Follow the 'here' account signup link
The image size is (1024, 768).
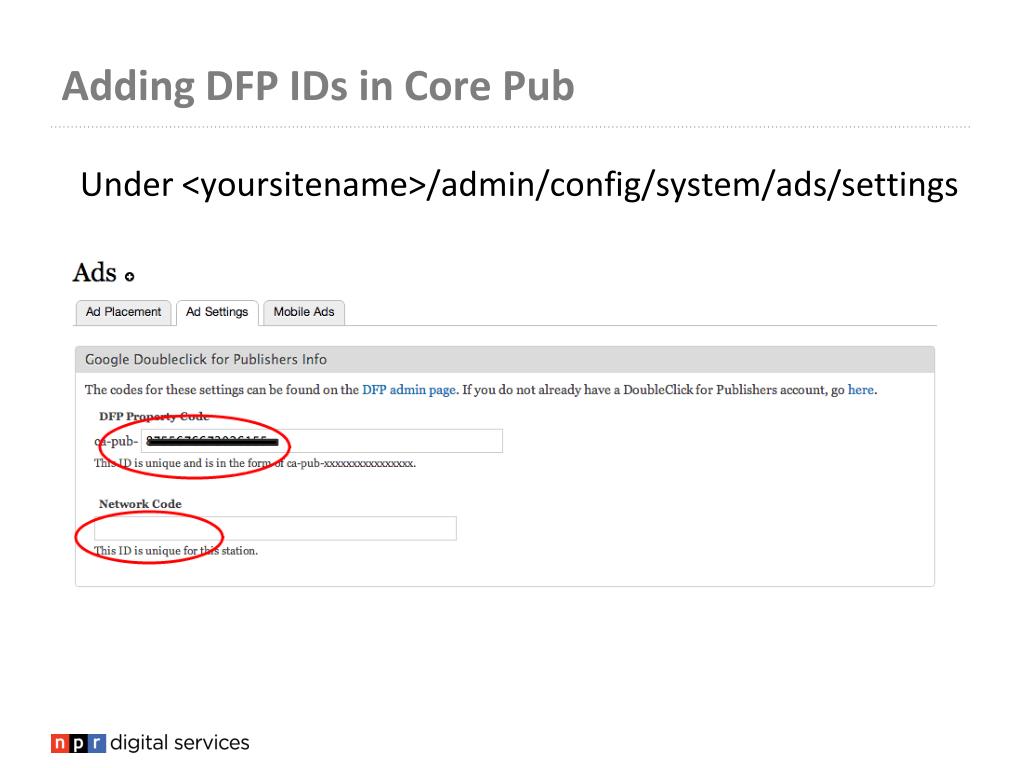click(x=861, y=390)
